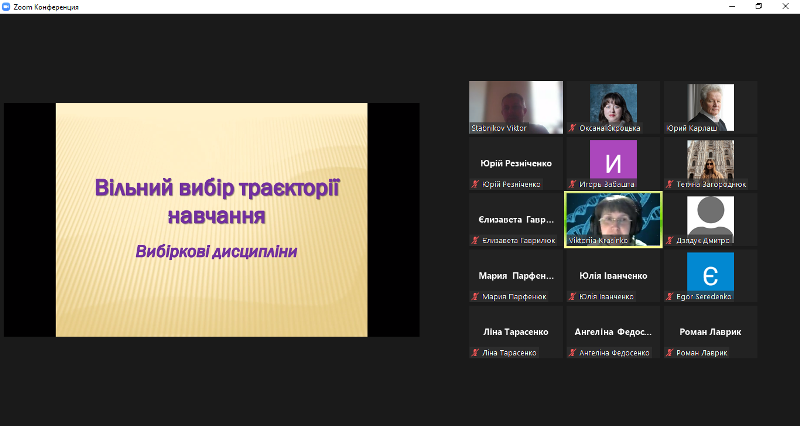The height and width of the screenshot is (426, 800).
Task: Click muted microphone icon beside Дзядук Дмитро
Action: click(x=669, y=240)
